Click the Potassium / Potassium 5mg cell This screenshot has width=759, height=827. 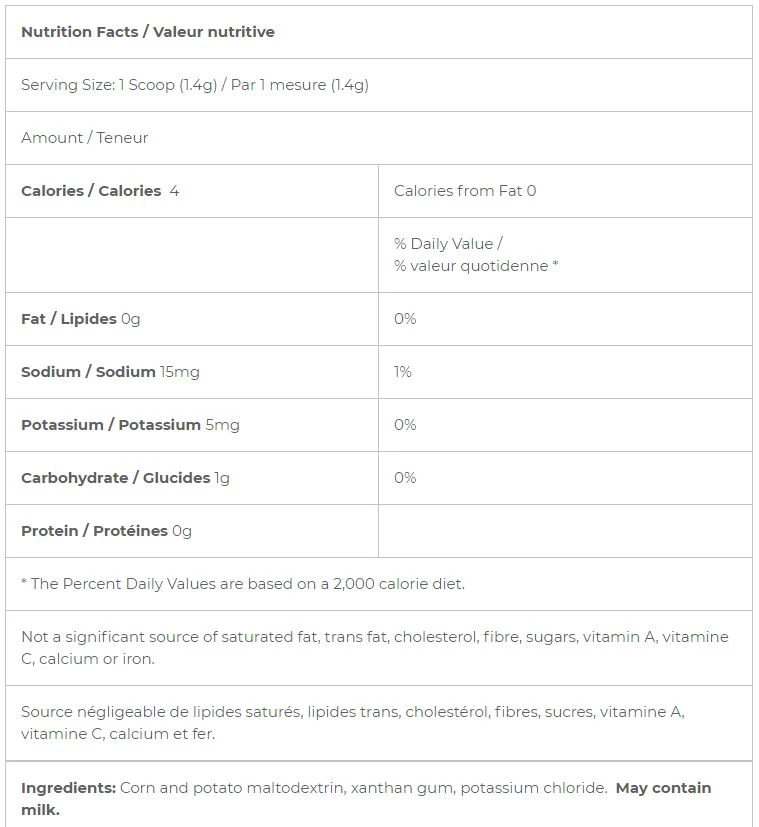pos(192,425)
